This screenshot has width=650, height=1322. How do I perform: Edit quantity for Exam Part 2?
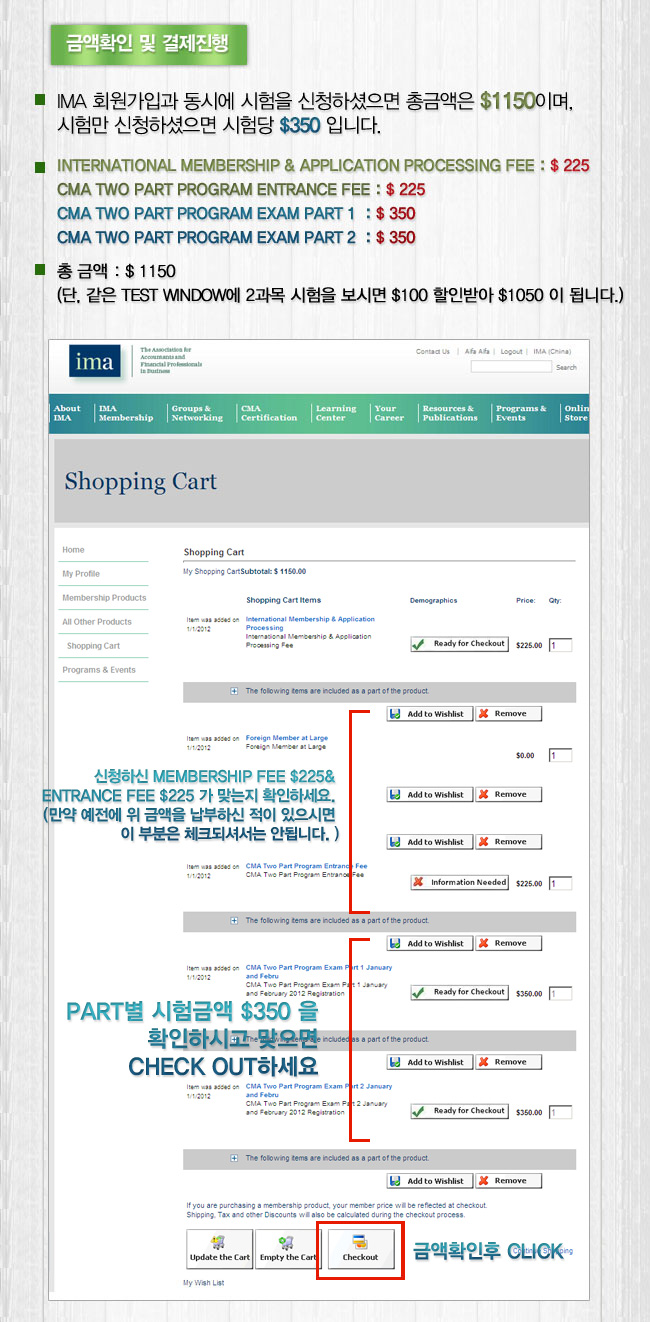(x=561, y=1113)
